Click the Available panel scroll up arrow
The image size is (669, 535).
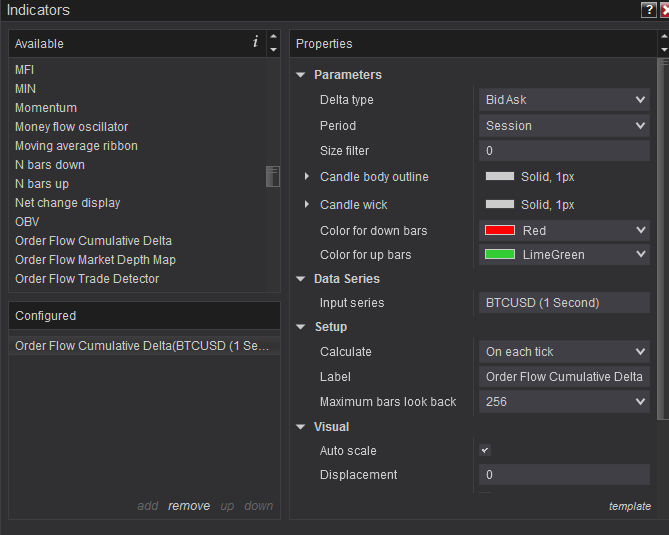pyautogui.click(x=273, y=37)
